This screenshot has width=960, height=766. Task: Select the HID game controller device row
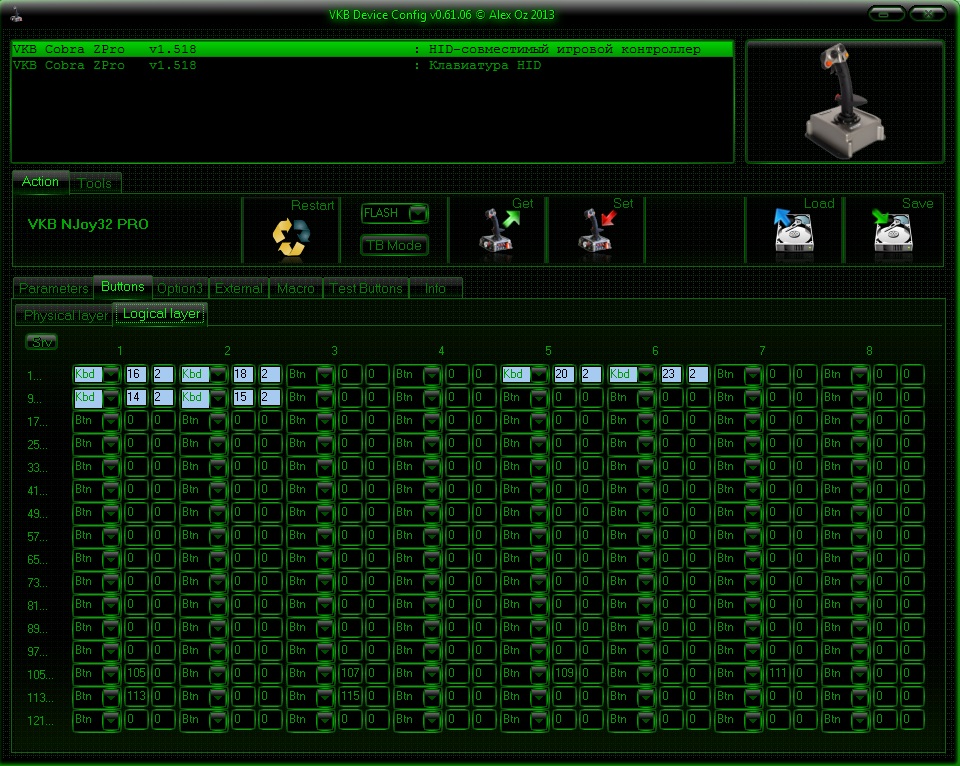point(372,50)
